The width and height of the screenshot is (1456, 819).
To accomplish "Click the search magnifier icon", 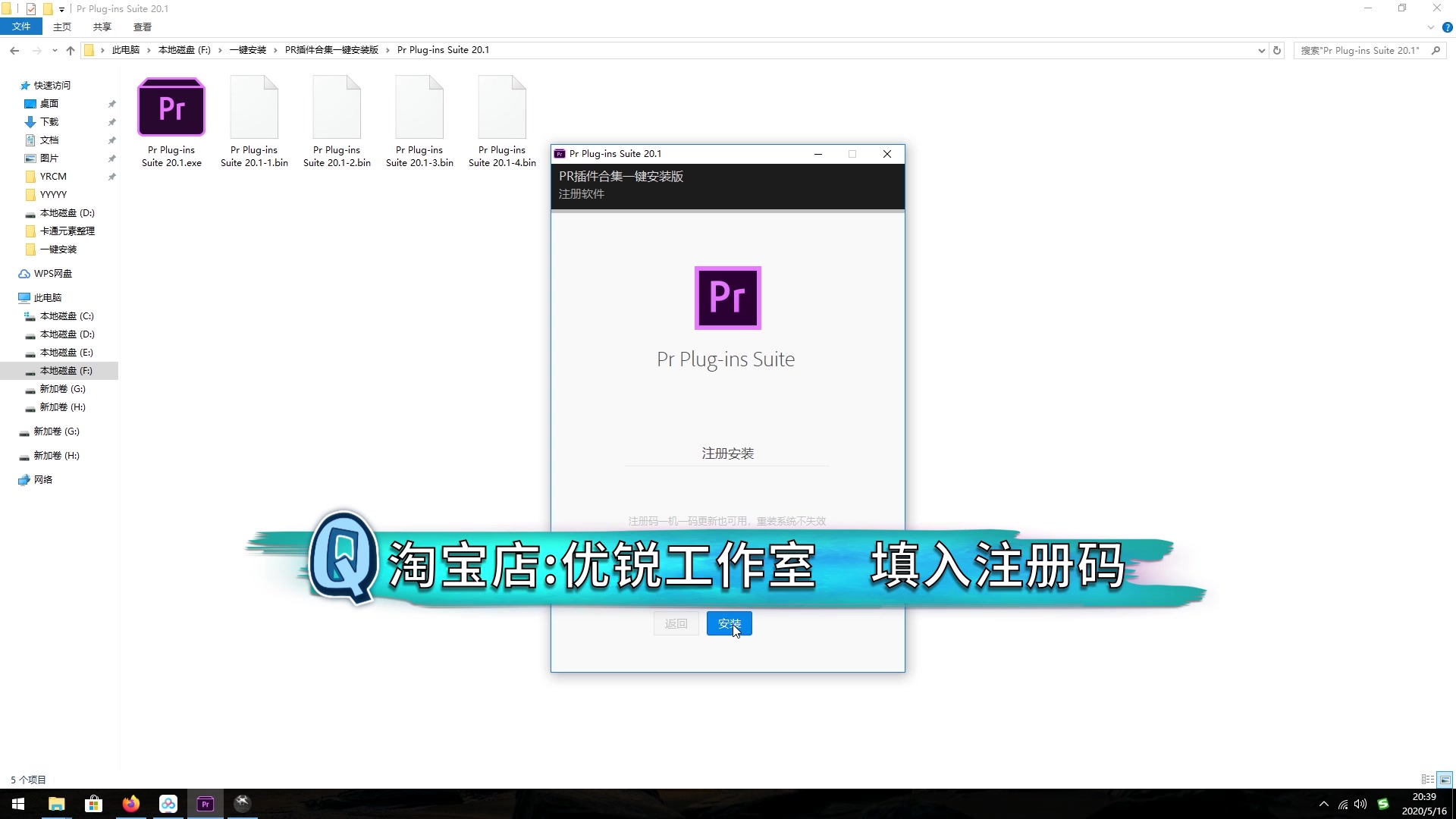I will point(1436,50).
